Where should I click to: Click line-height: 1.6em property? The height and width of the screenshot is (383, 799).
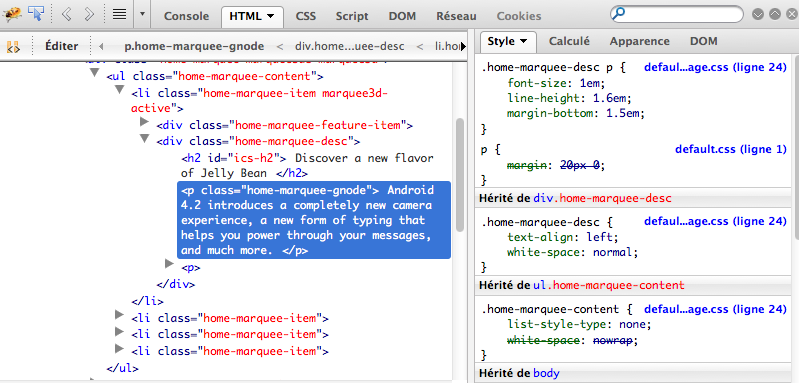pos(569,98)
